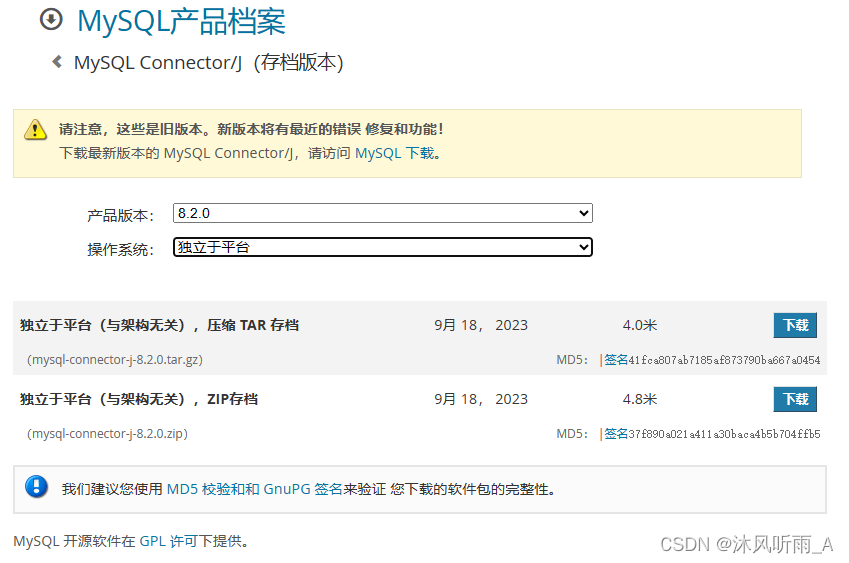Click the MySQL产品档案 heading
The width and height of the screenshot is (849, 563).
point(181,22)
